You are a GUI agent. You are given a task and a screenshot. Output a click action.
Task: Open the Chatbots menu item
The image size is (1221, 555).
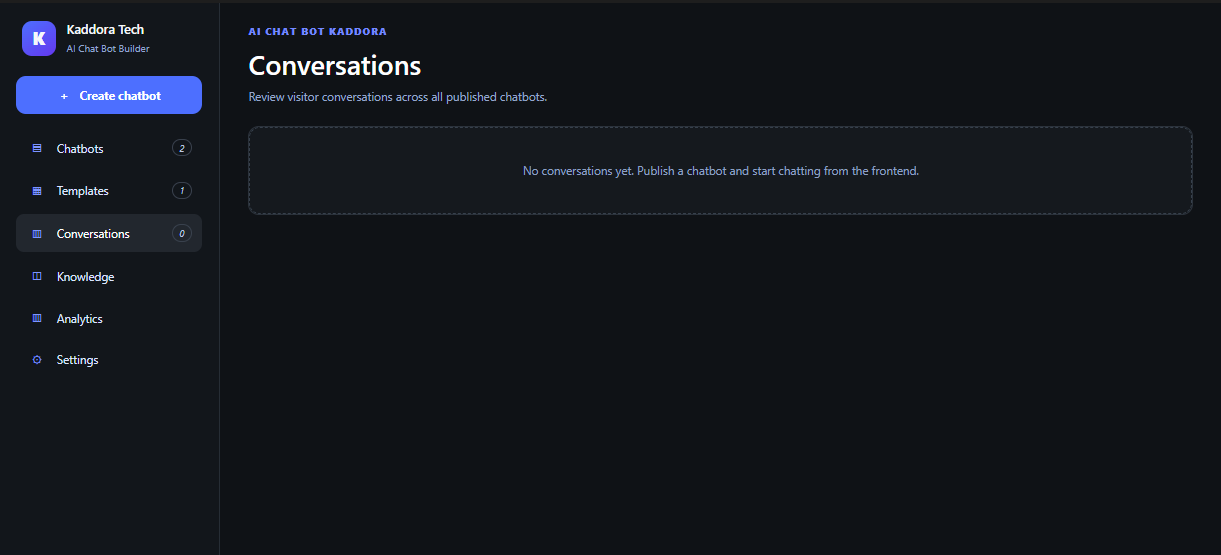(x=109, y=148)
